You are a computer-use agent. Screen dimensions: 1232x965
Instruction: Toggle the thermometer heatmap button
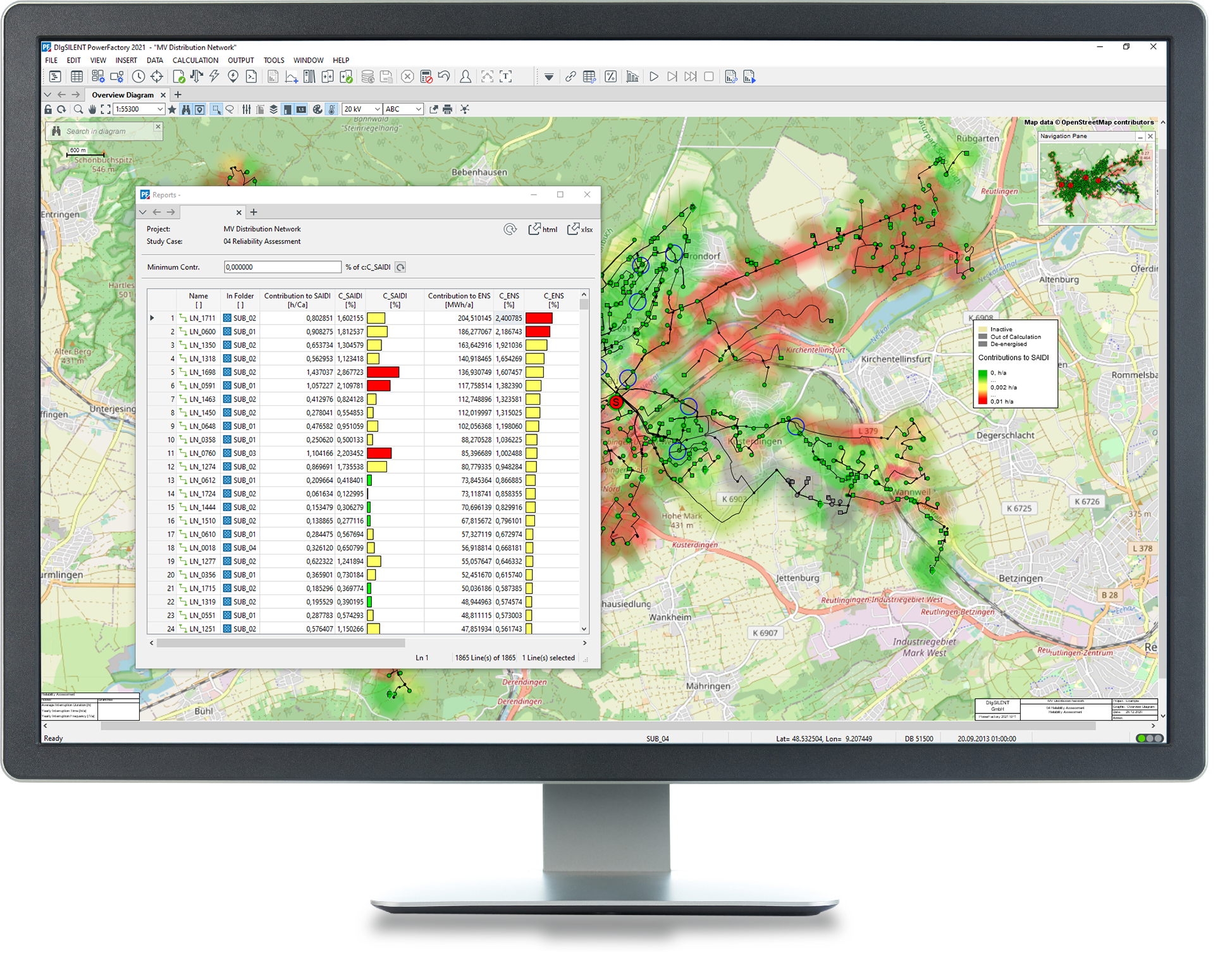[x=331, y=109]
